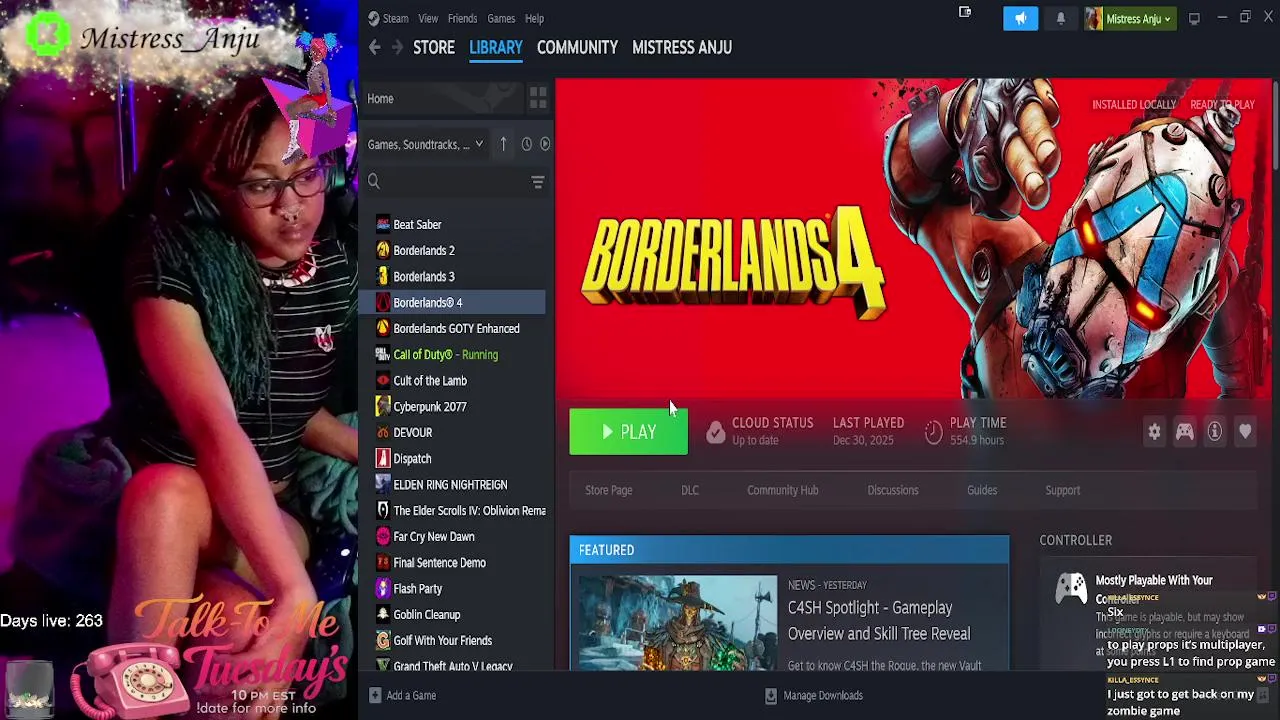Go to the STORE tab
This screenshot has width=1280, height=720.
[x=434, y=47]
